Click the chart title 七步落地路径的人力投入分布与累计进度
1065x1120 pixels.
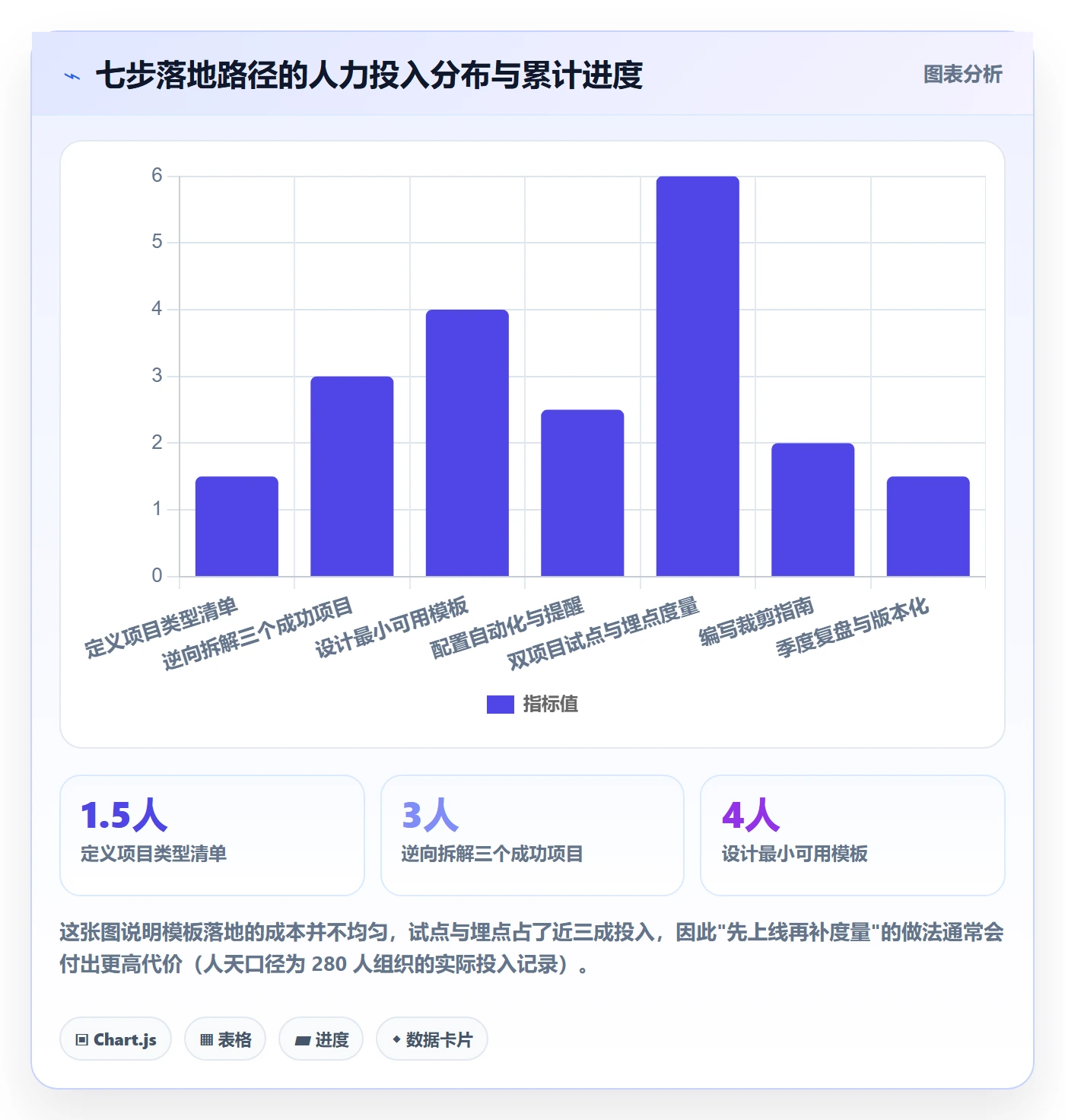370,75
